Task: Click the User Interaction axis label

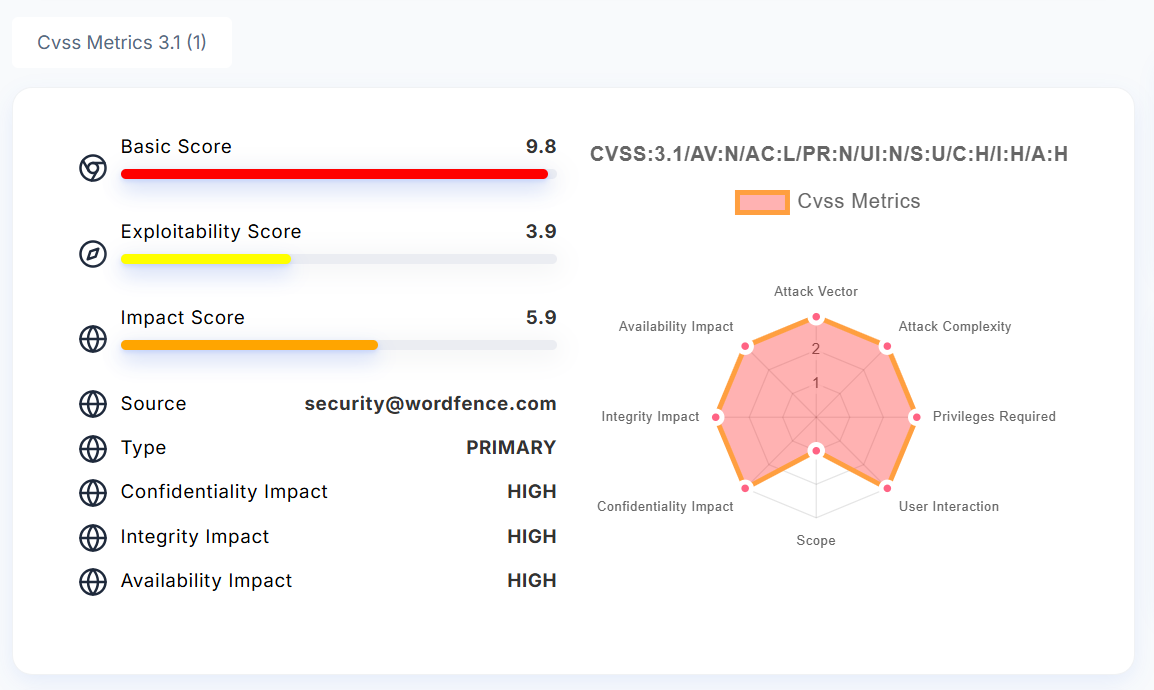Action: [x=949, y=506]
